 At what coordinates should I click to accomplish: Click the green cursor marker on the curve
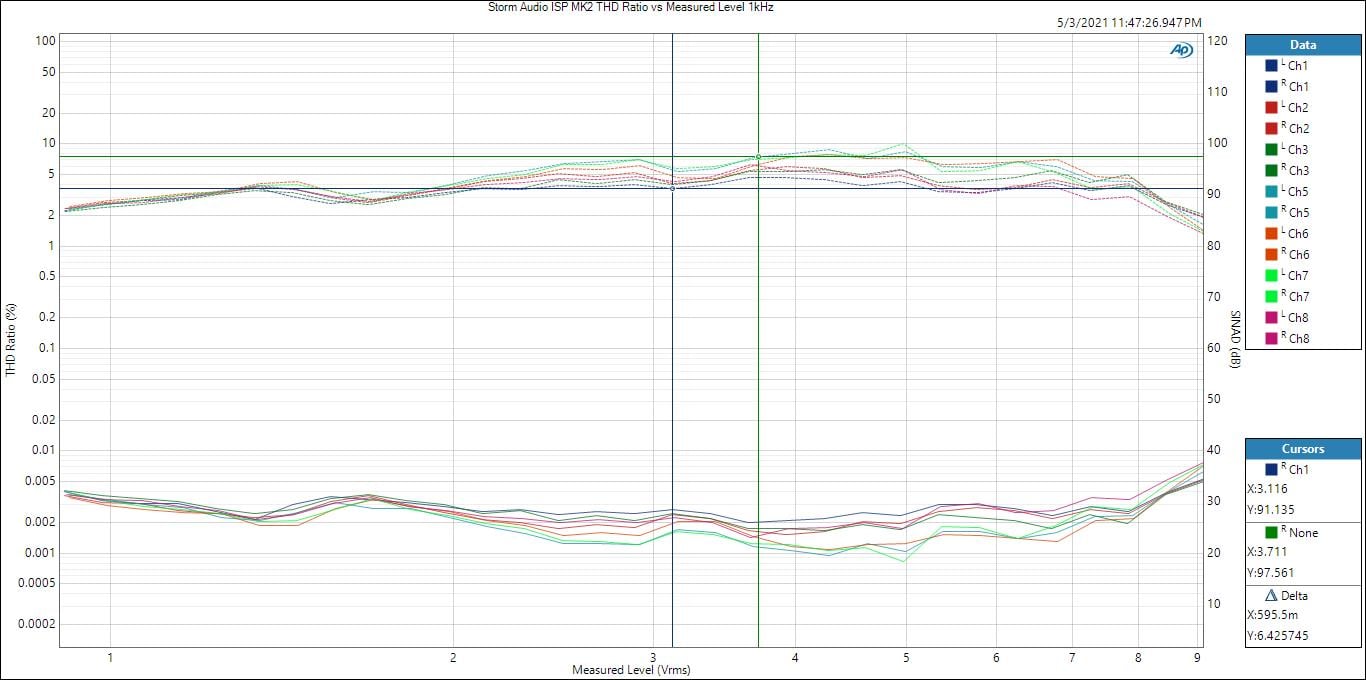tap(758, 157)
